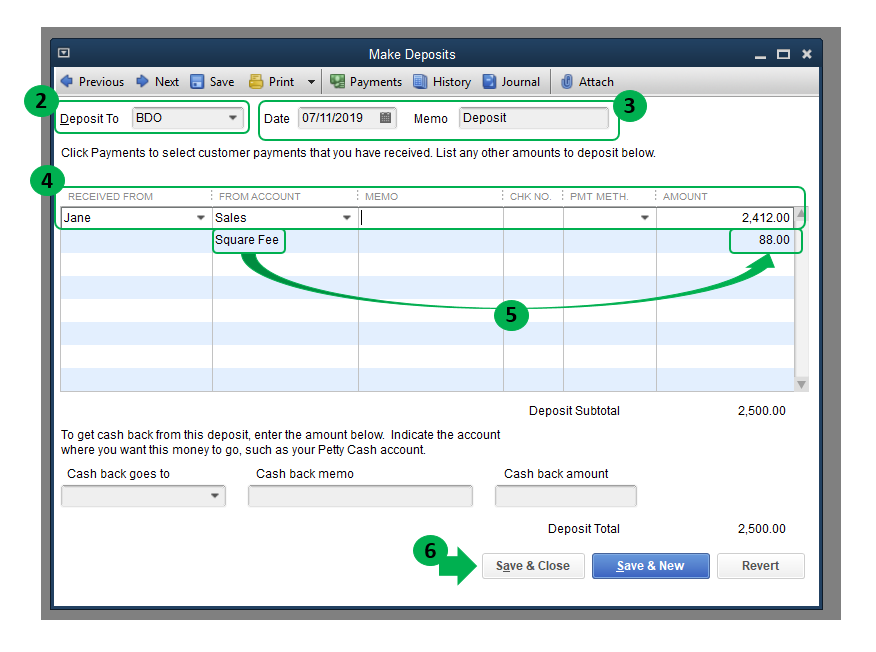
Task: Click the Chk No. column header
Action: coord(530,197)
